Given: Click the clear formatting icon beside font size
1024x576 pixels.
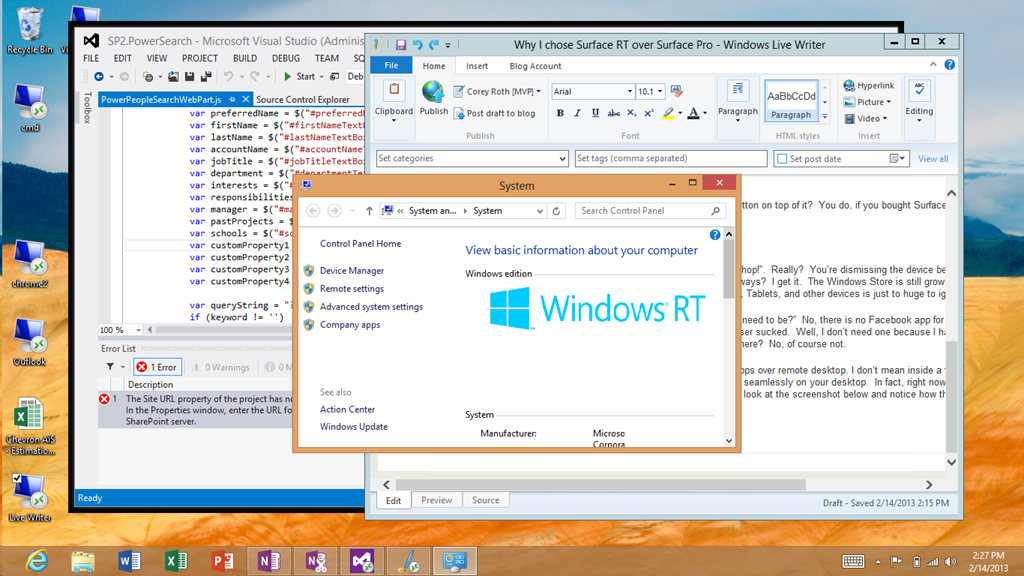Looking at the screenshot, I should click(677, 91).
